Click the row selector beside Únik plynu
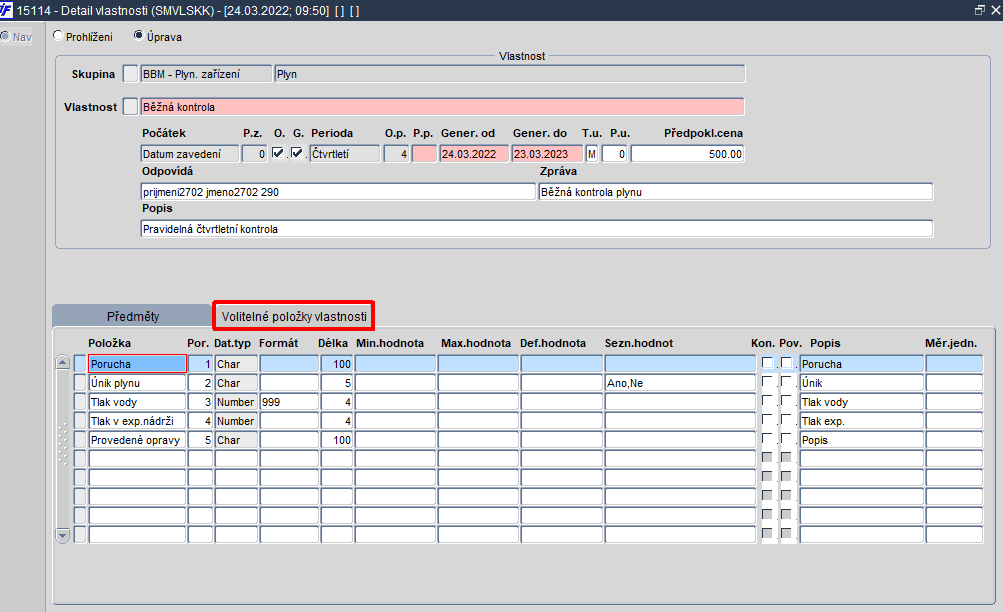Screen dimensions: 1003x612 [80, 382]
